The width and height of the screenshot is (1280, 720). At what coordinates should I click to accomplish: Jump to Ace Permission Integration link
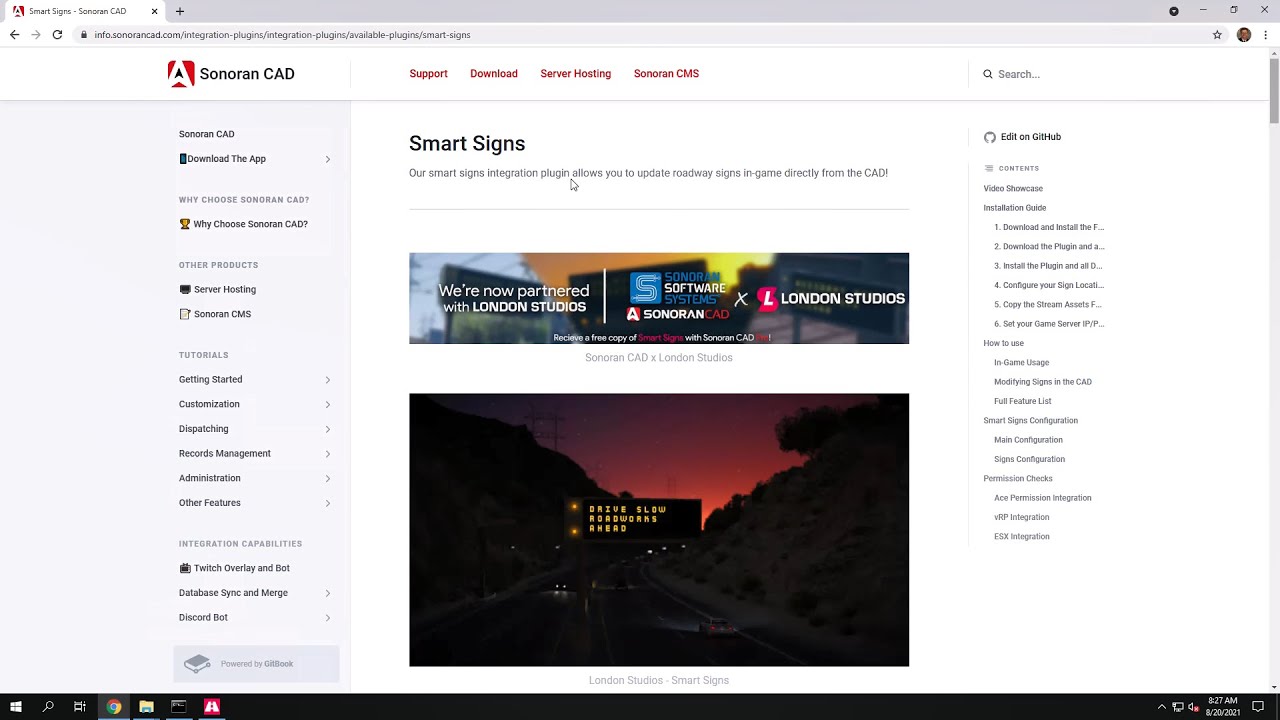tap(1043, 498)
